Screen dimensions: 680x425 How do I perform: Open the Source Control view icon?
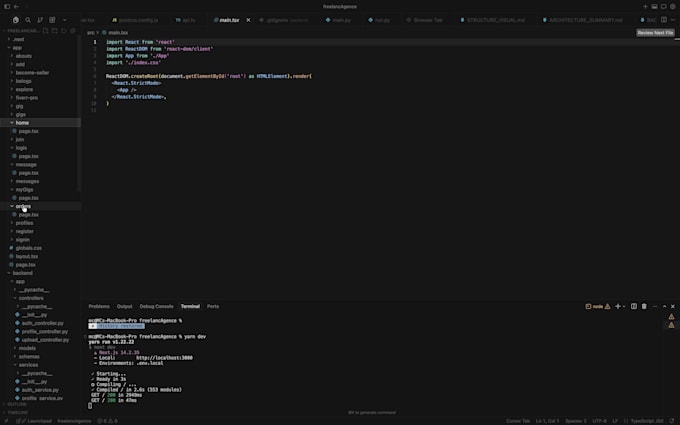pos(40,20)
